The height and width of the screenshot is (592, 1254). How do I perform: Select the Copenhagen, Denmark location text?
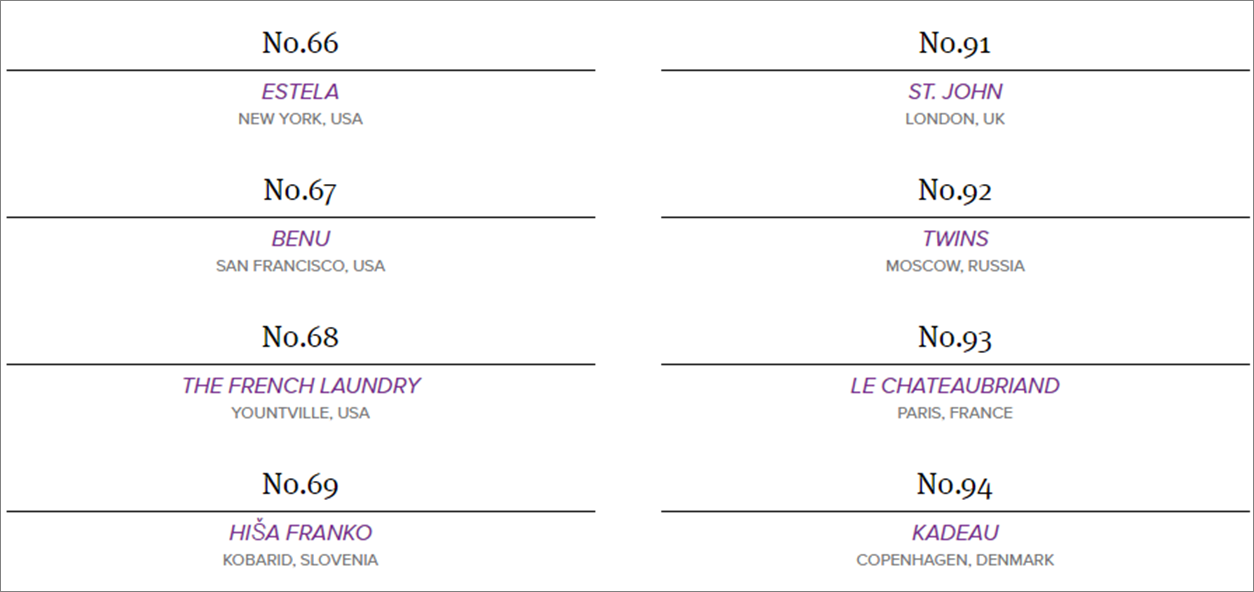tap(955, 560)
